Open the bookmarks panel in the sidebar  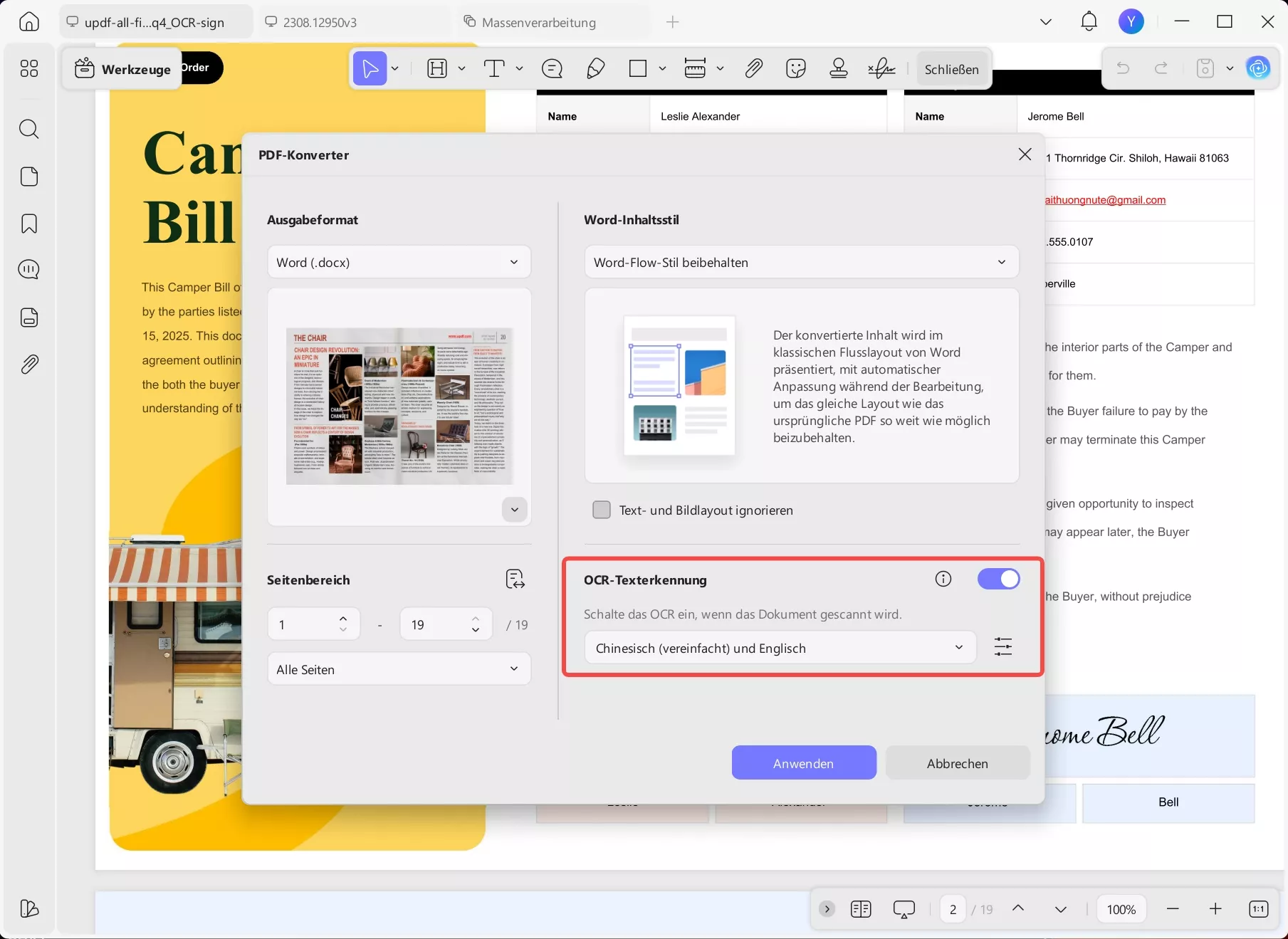coord(28,224)
